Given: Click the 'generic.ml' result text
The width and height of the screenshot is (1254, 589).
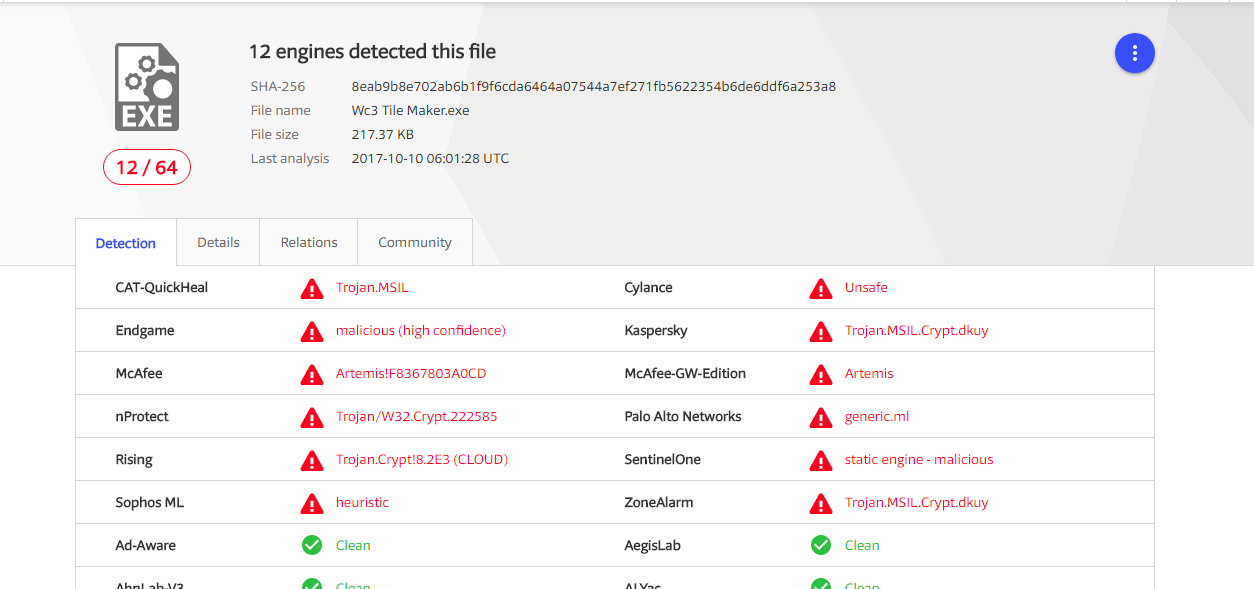Looking at the screenshot, I should pyautogui.click(x=877, y=417).
